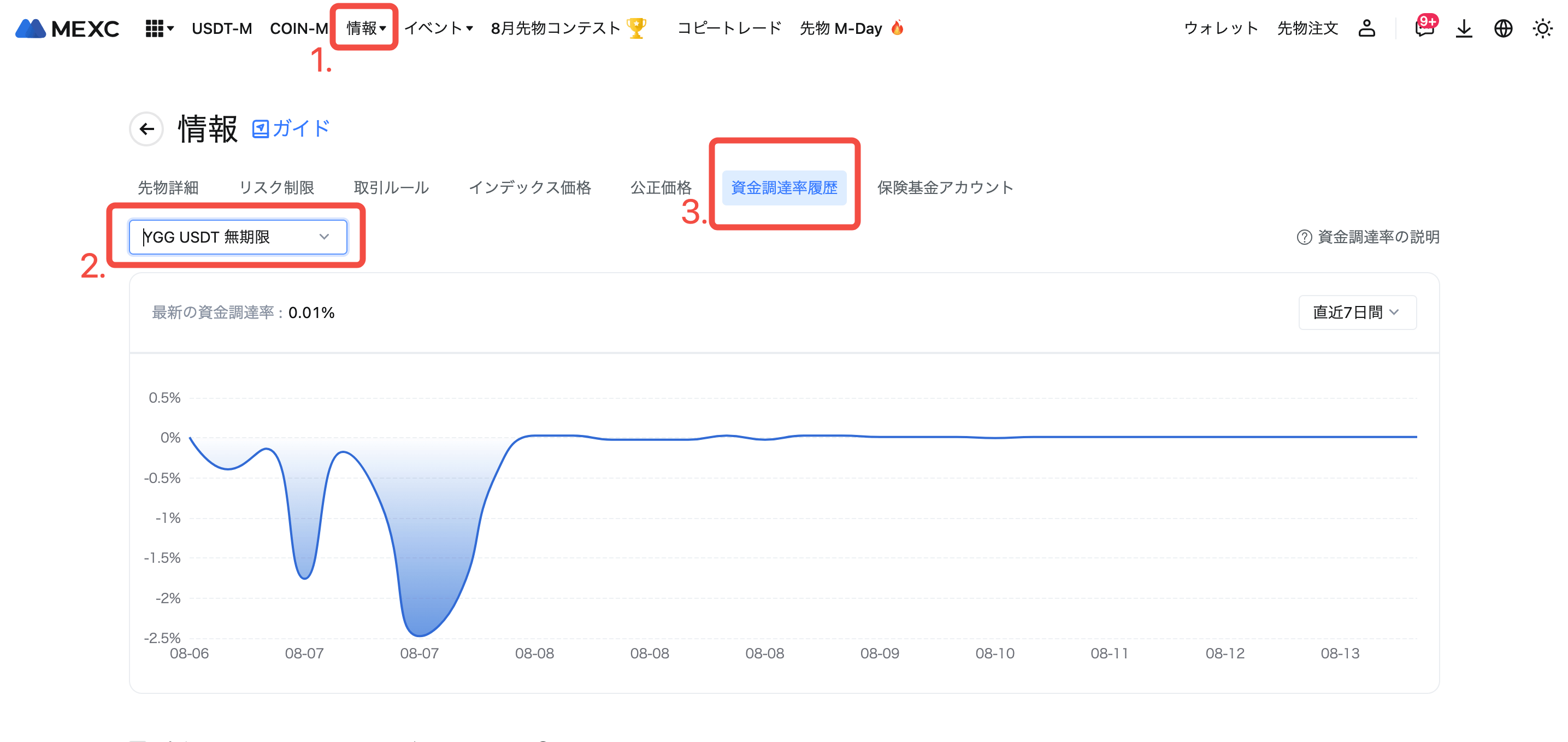This screenshot has width=1568, height=742.
Task: Click the download app icon
Action: click(x=1463, y=28)
